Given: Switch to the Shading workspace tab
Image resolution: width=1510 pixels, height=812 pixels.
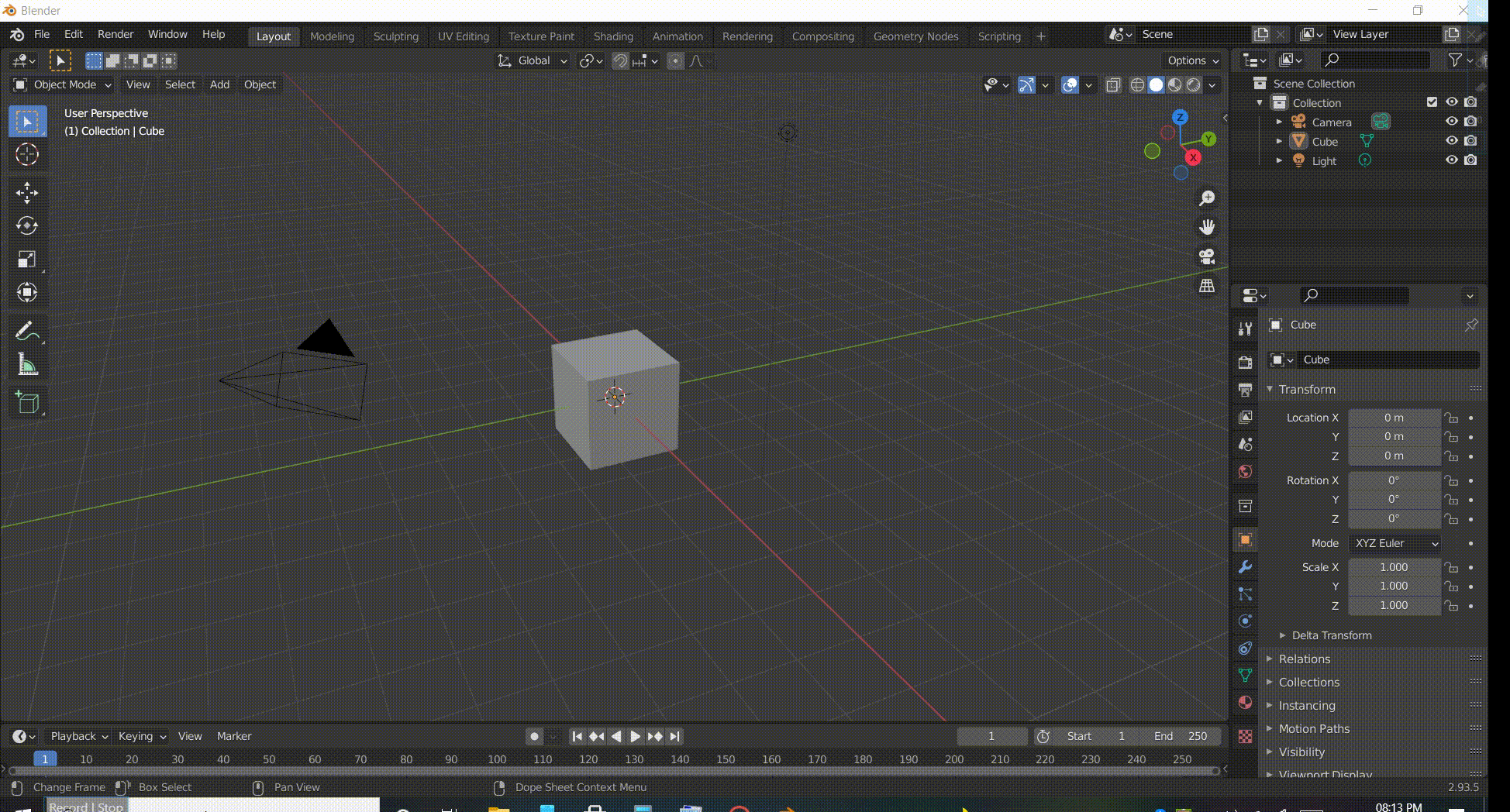Looking at the screenshot, I should [613, 36].
